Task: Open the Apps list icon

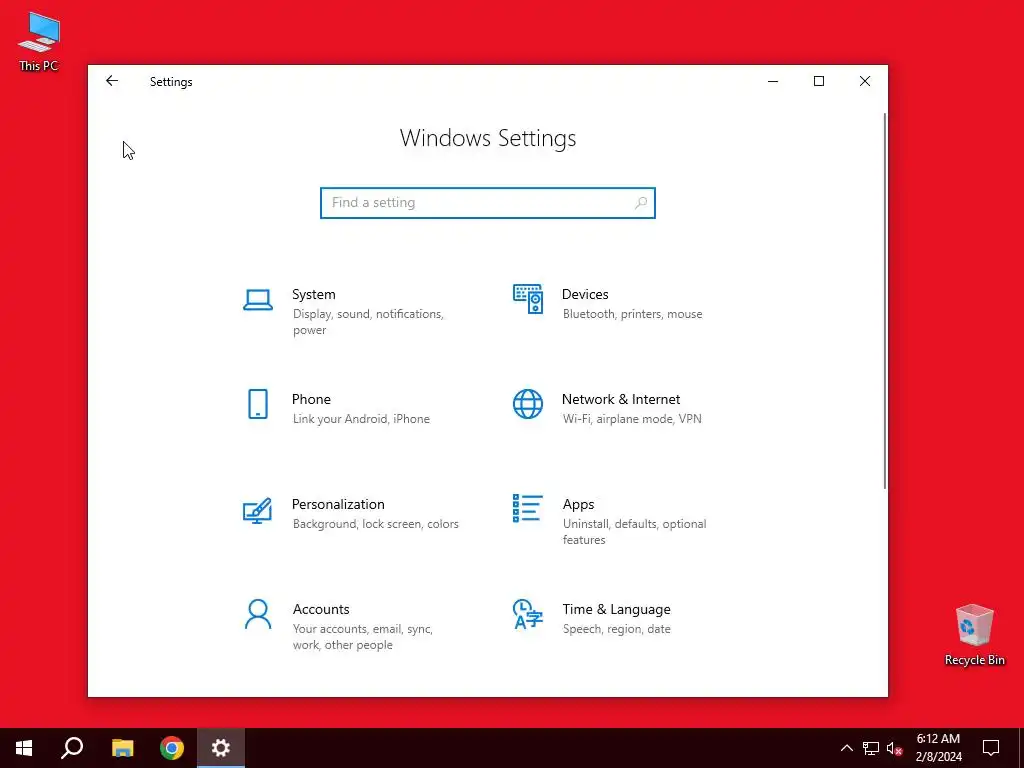Action: tap(528, 508)
